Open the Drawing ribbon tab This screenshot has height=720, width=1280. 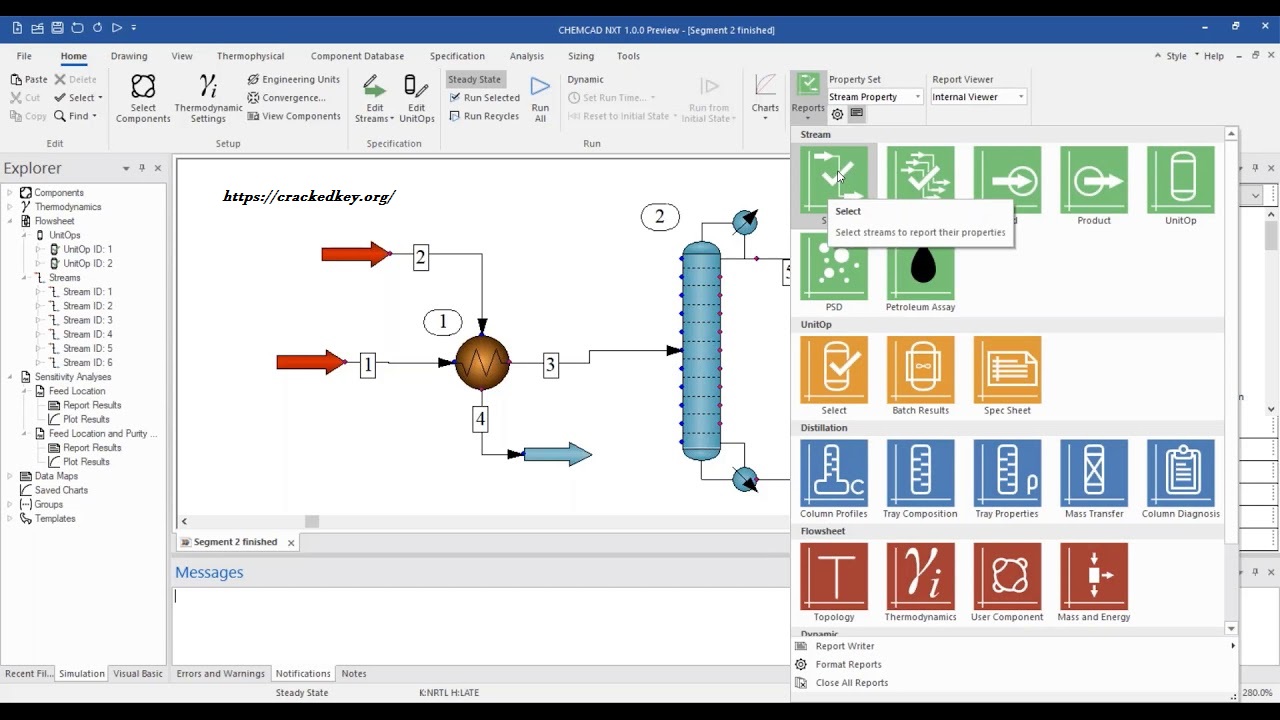point(129,56)
